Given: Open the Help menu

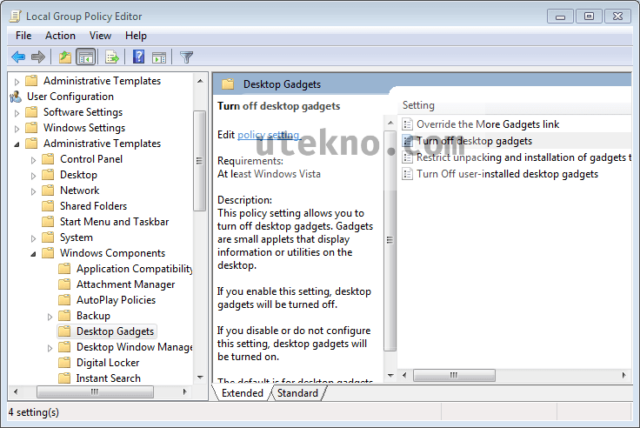Looking at the screenshot, I should (136, 36).
